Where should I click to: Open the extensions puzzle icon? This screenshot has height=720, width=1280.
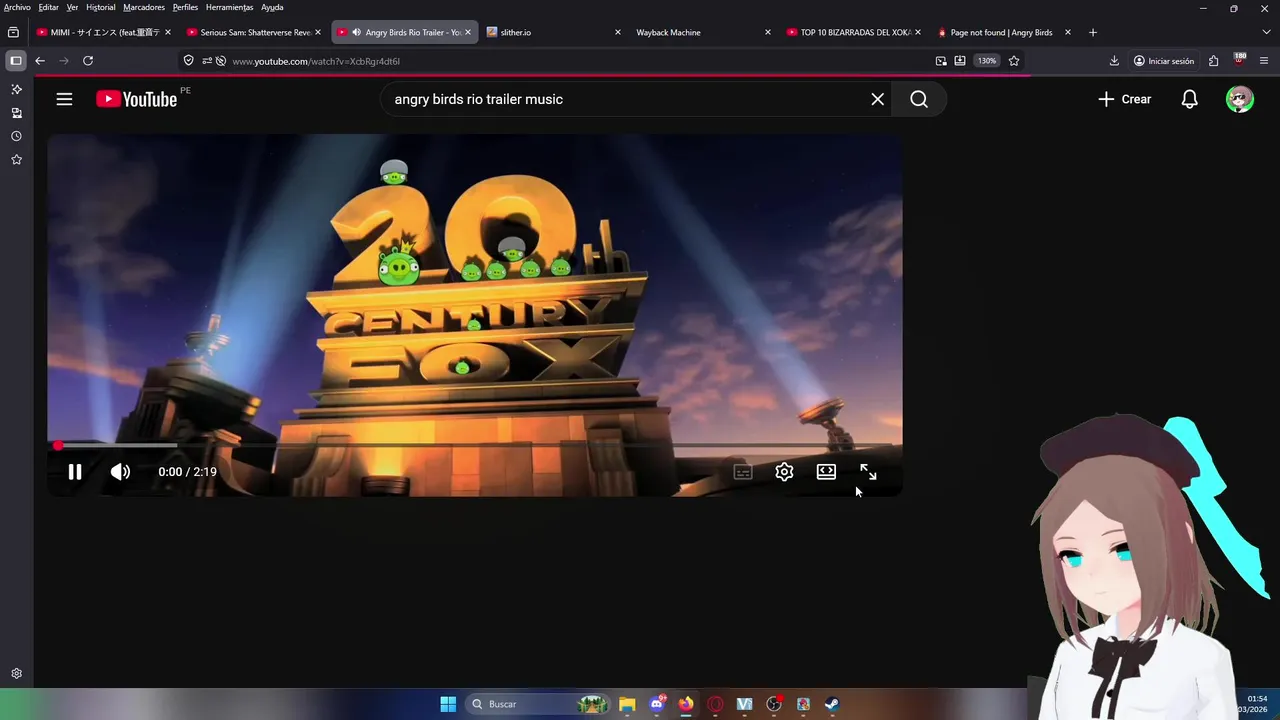[1213, 61]
